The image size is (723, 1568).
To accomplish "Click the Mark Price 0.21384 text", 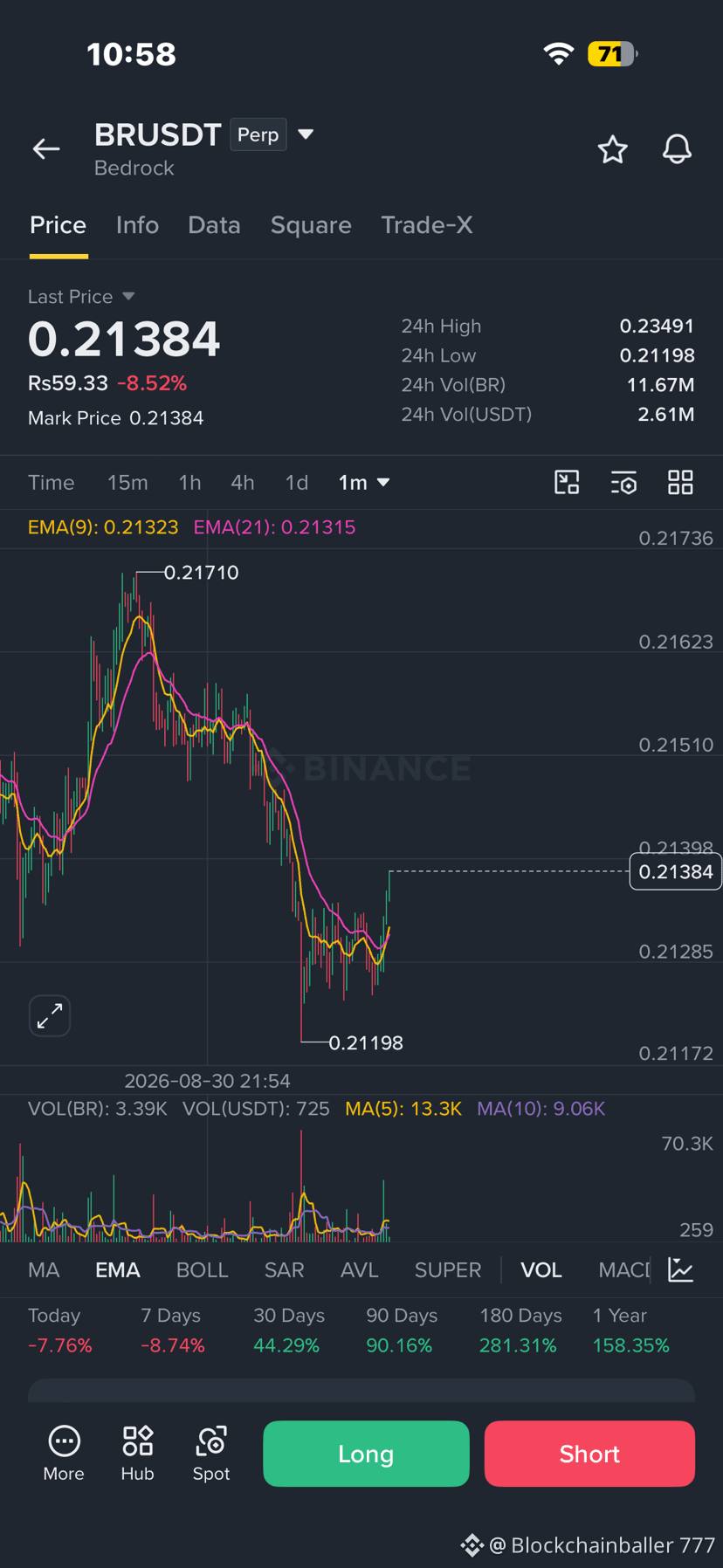I will click(x=116, y=418).
